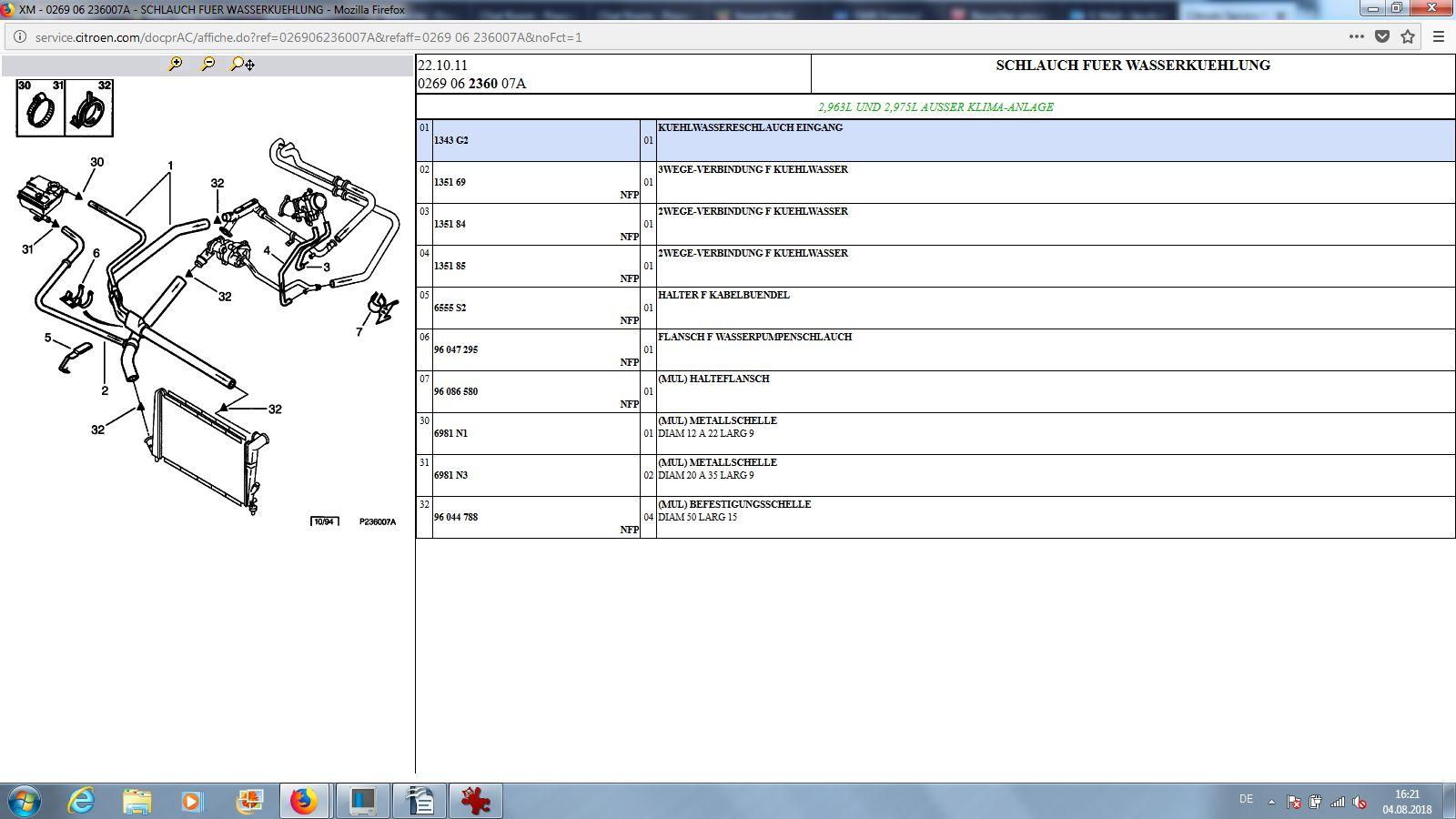Image resolution: width=1456 pixels, height=819 pixels.
Task: Click DIAM 20 A 35 LARG 9 text
Action: [x=706, y=475]
